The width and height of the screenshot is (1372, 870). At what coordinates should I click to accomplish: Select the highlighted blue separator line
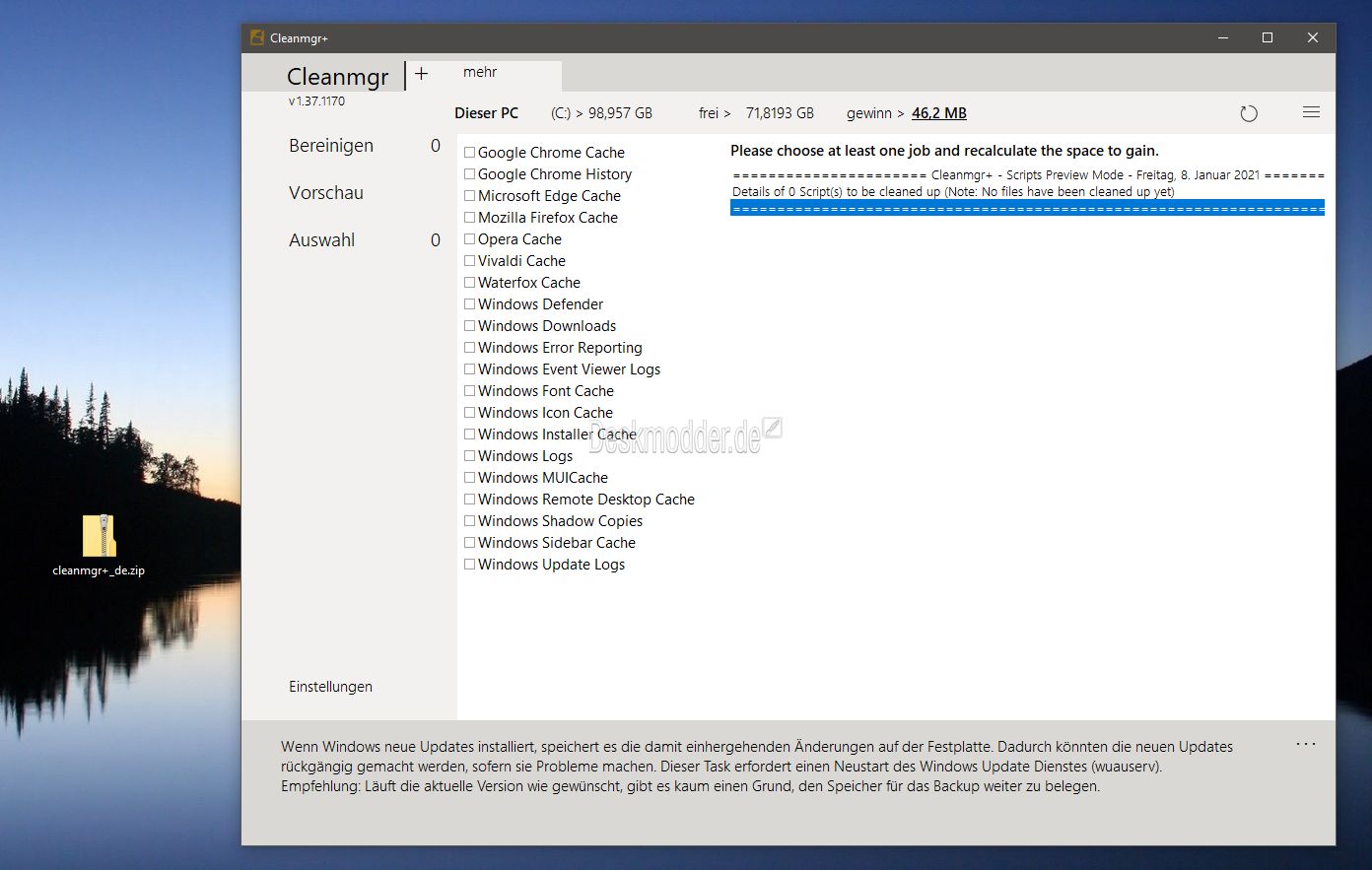tap(1027, 208)
